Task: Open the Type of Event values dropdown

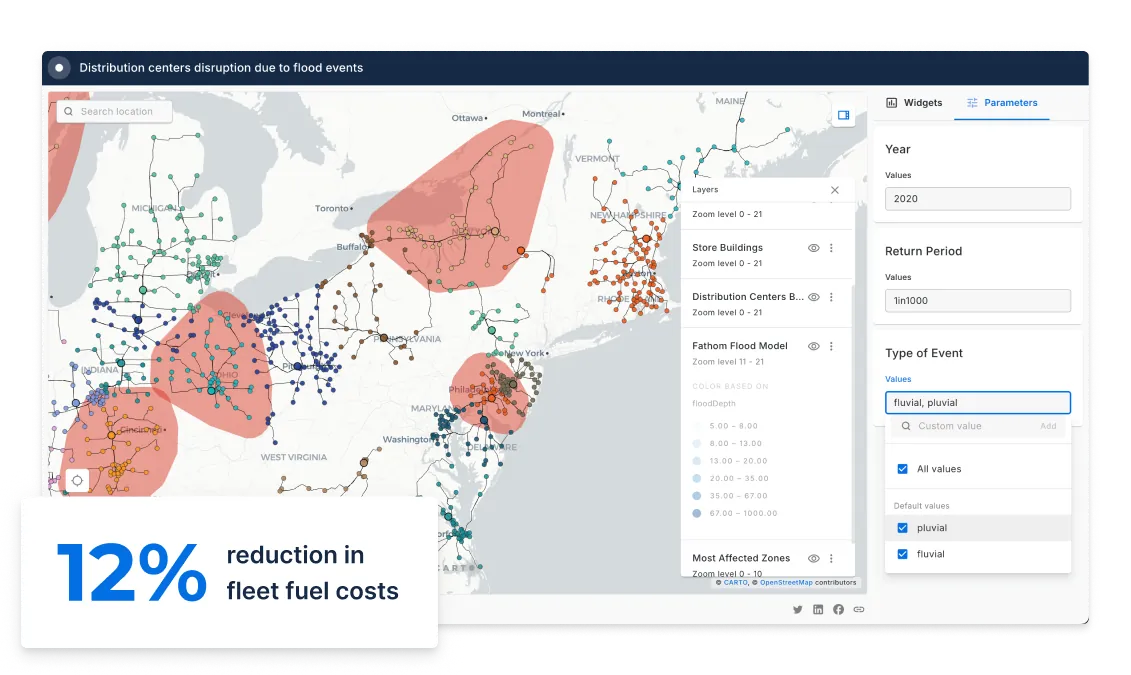Action: click(977, 402)
